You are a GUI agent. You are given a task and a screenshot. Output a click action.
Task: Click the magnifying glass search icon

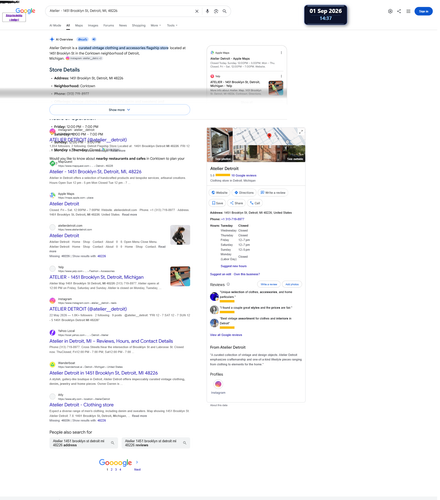coord(225,11)
